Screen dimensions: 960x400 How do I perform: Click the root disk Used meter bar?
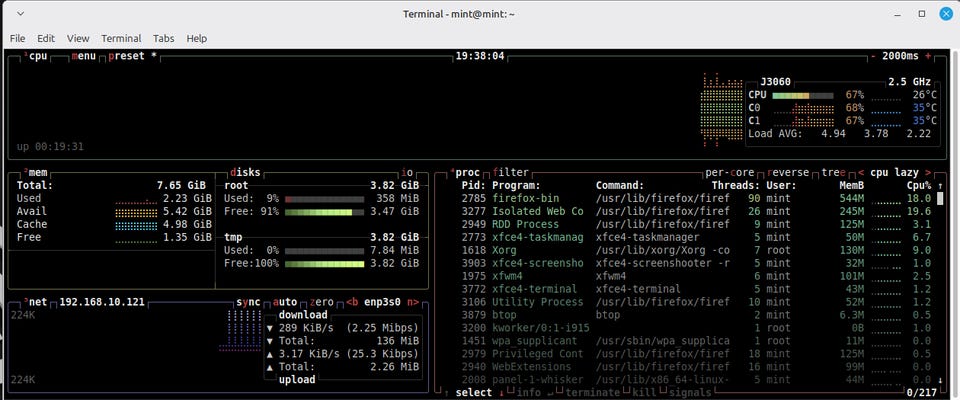(324, 198)
